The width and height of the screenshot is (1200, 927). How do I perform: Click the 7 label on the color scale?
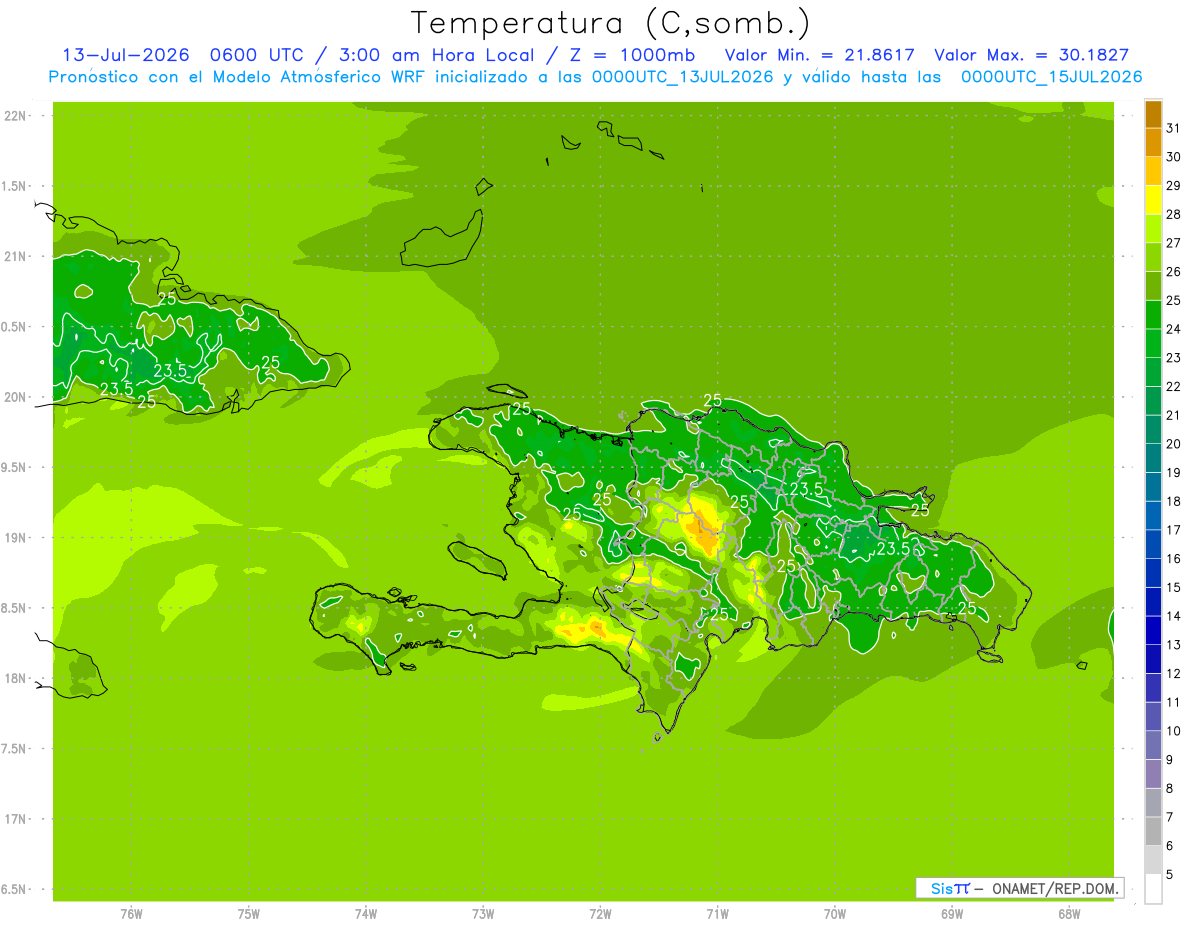pyautogui.click(x=1169, y=818)
